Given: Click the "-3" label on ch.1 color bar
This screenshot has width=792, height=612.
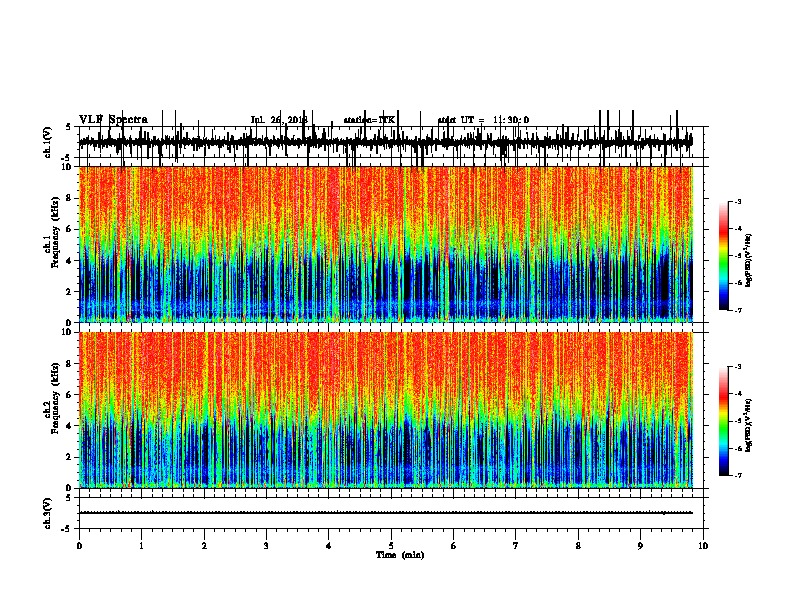Looking at the screenshot, I should [738, 201].
